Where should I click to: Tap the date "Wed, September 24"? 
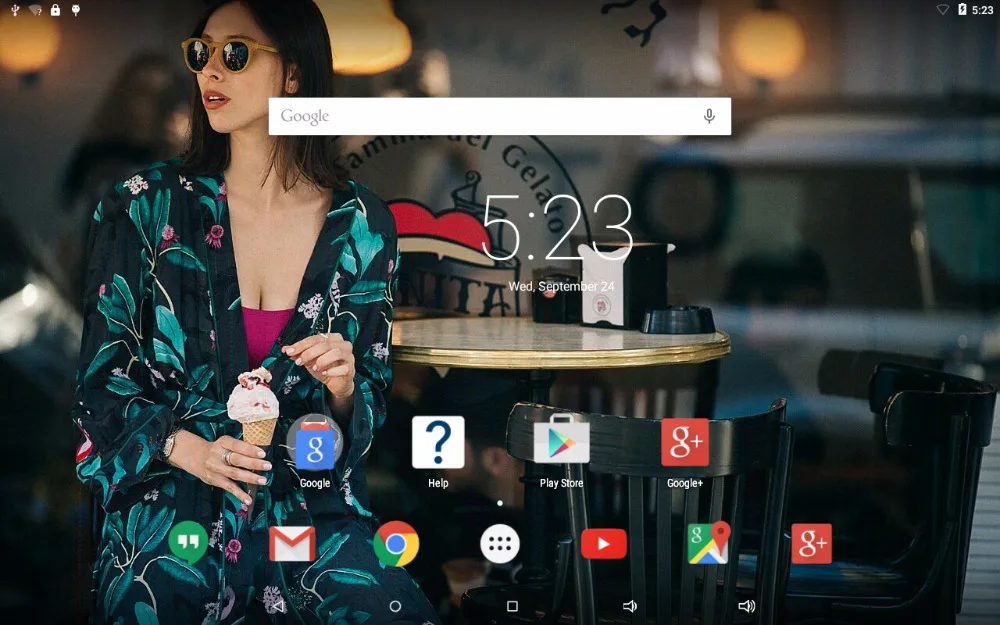point(561,286)
